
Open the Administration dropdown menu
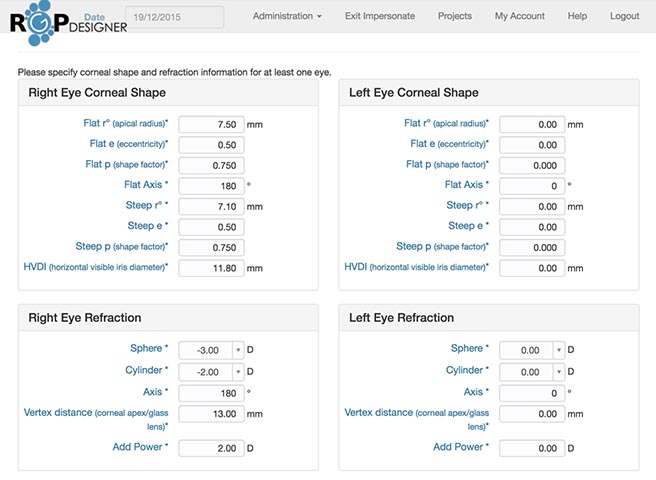[287, 16]
